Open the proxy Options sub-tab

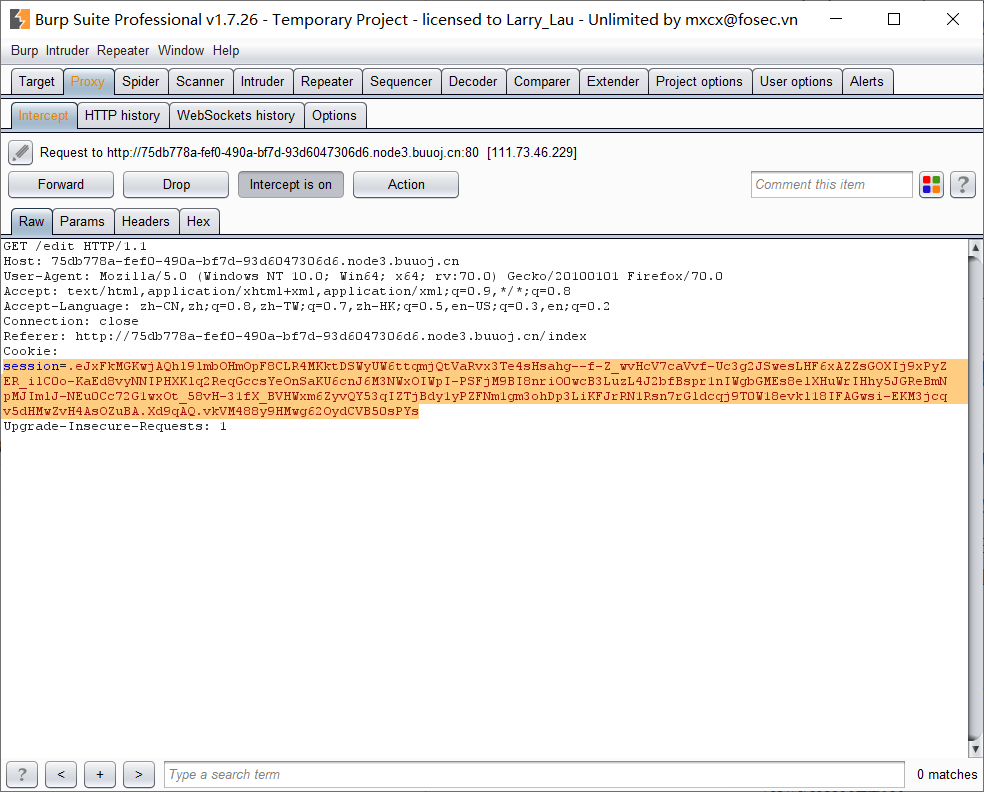[x=334, y=115]
